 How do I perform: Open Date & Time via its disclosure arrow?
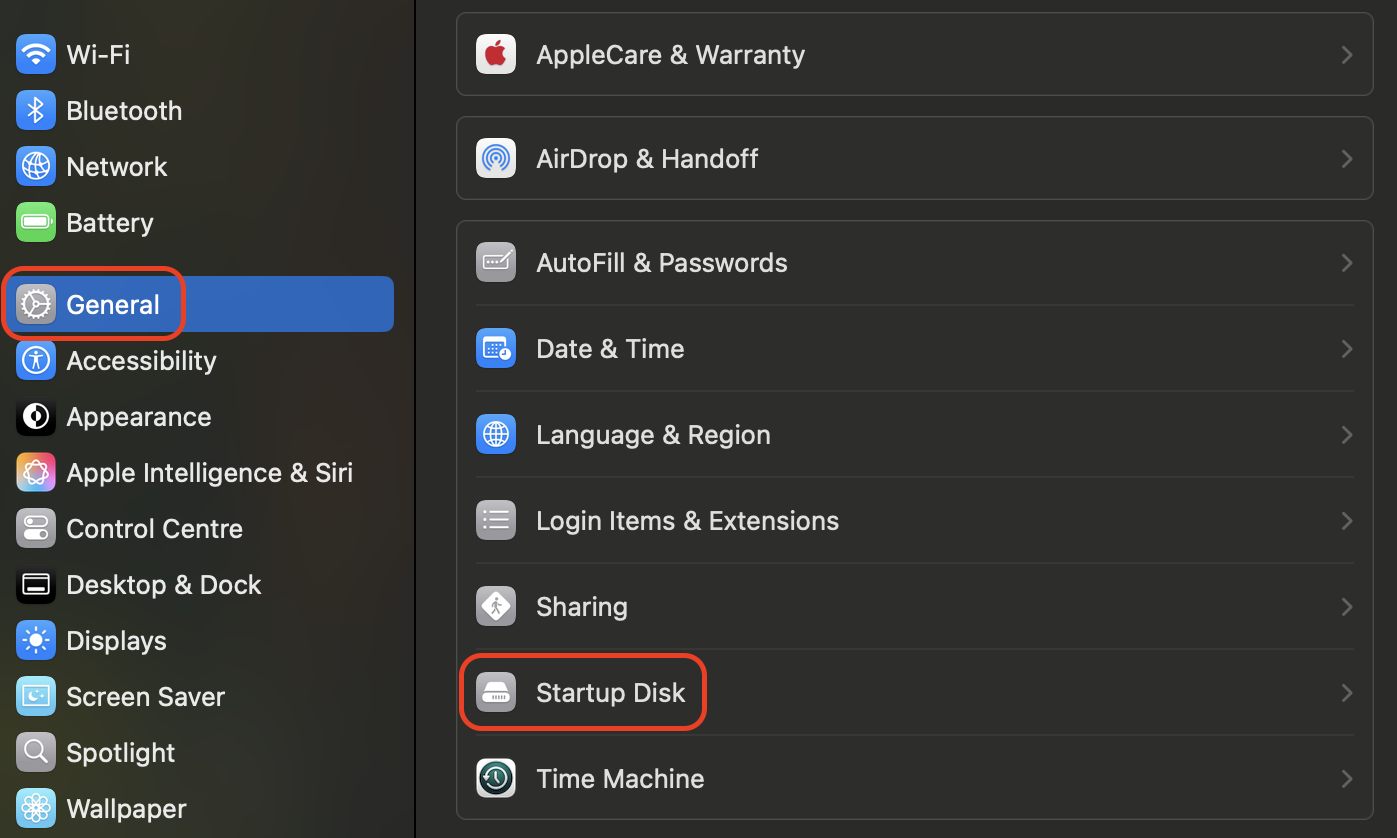1346,348
